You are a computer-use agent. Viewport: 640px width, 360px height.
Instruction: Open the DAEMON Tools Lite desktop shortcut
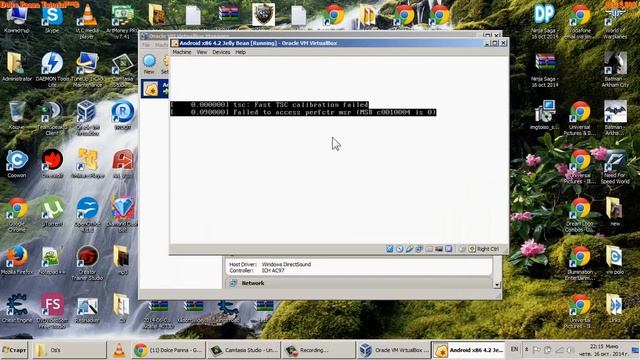click(x=52, y=69)
